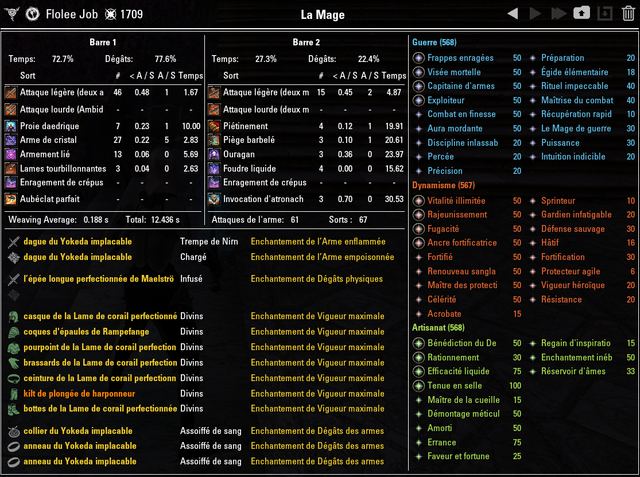Select the Ouragan skill icon
Viewport: 640px width, 477px height.
214,154
